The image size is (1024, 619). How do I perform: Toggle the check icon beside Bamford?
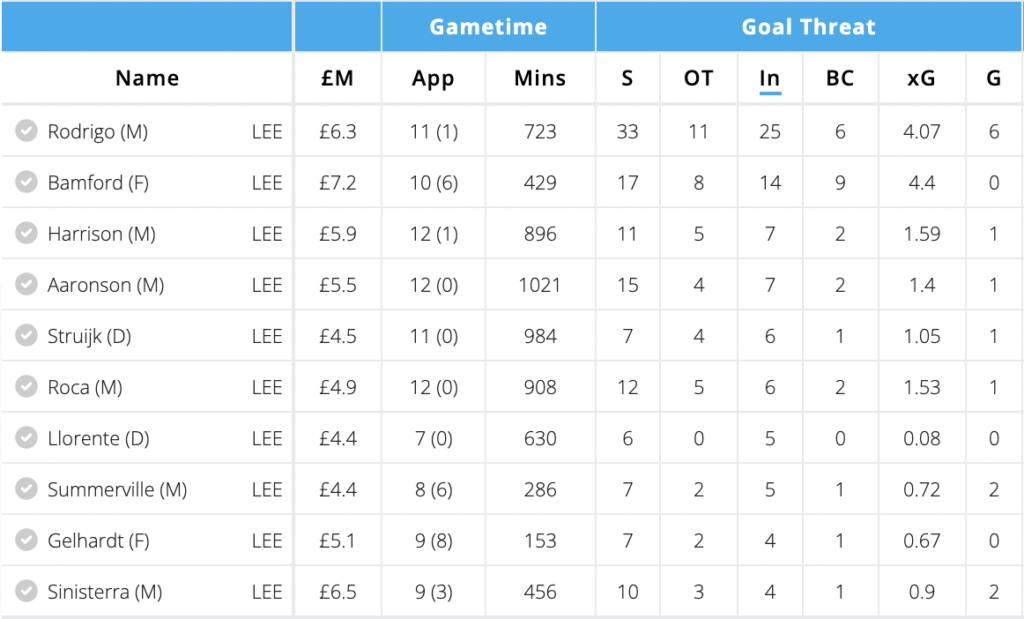(26, 182)
